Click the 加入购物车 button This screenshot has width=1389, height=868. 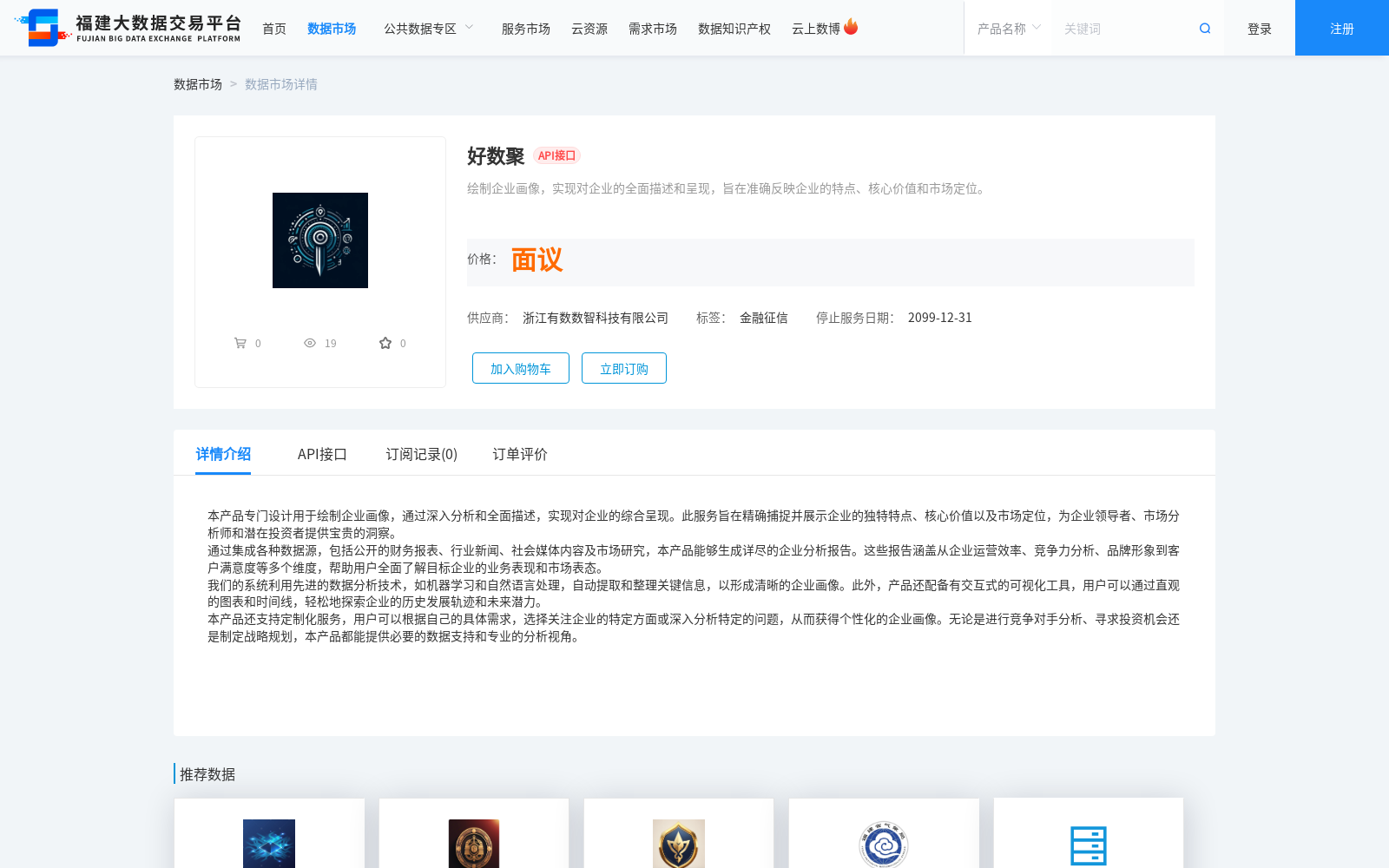(x=521, y=368)
